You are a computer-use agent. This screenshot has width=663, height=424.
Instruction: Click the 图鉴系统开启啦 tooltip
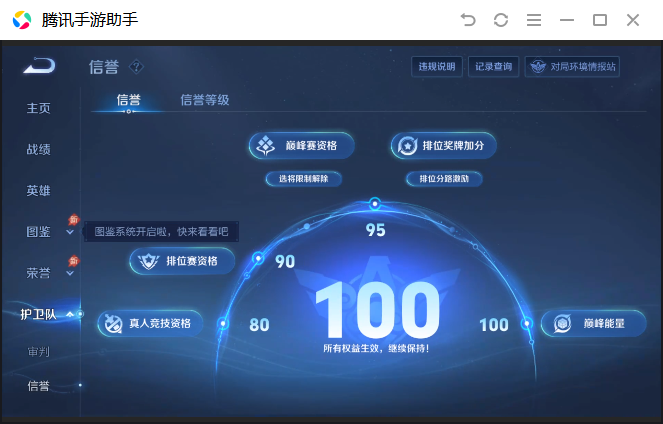[x=162, y=232]
